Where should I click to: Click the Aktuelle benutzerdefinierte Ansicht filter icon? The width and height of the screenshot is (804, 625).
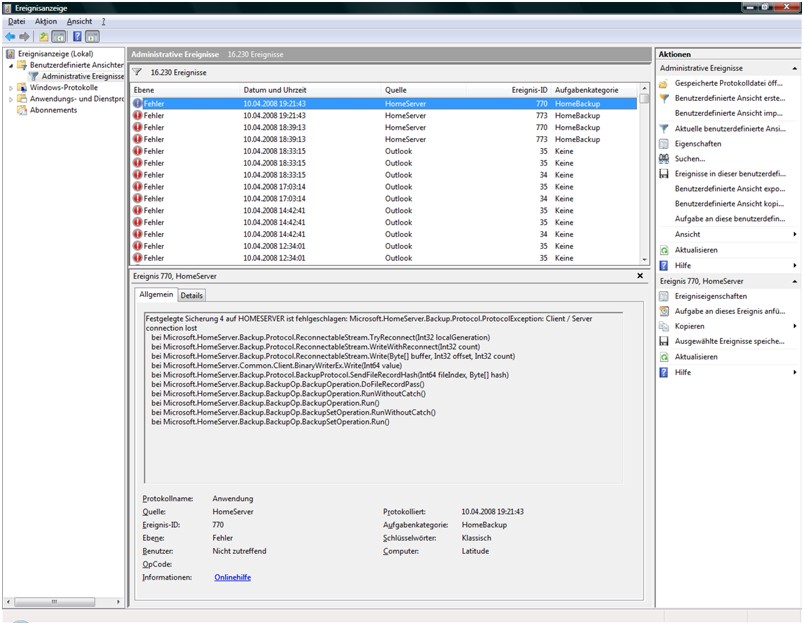click(x=664, y=128)
